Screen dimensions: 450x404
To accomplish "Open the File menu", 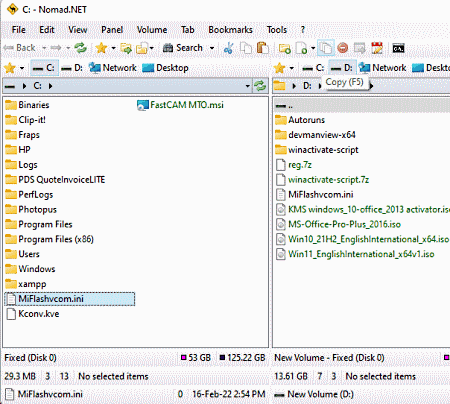I will (x=19, y=30).
